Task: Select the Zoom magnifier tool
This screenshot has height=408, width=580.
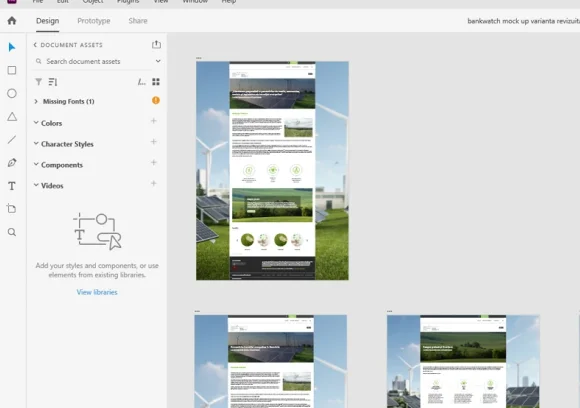Action: [x=12, y=232]
